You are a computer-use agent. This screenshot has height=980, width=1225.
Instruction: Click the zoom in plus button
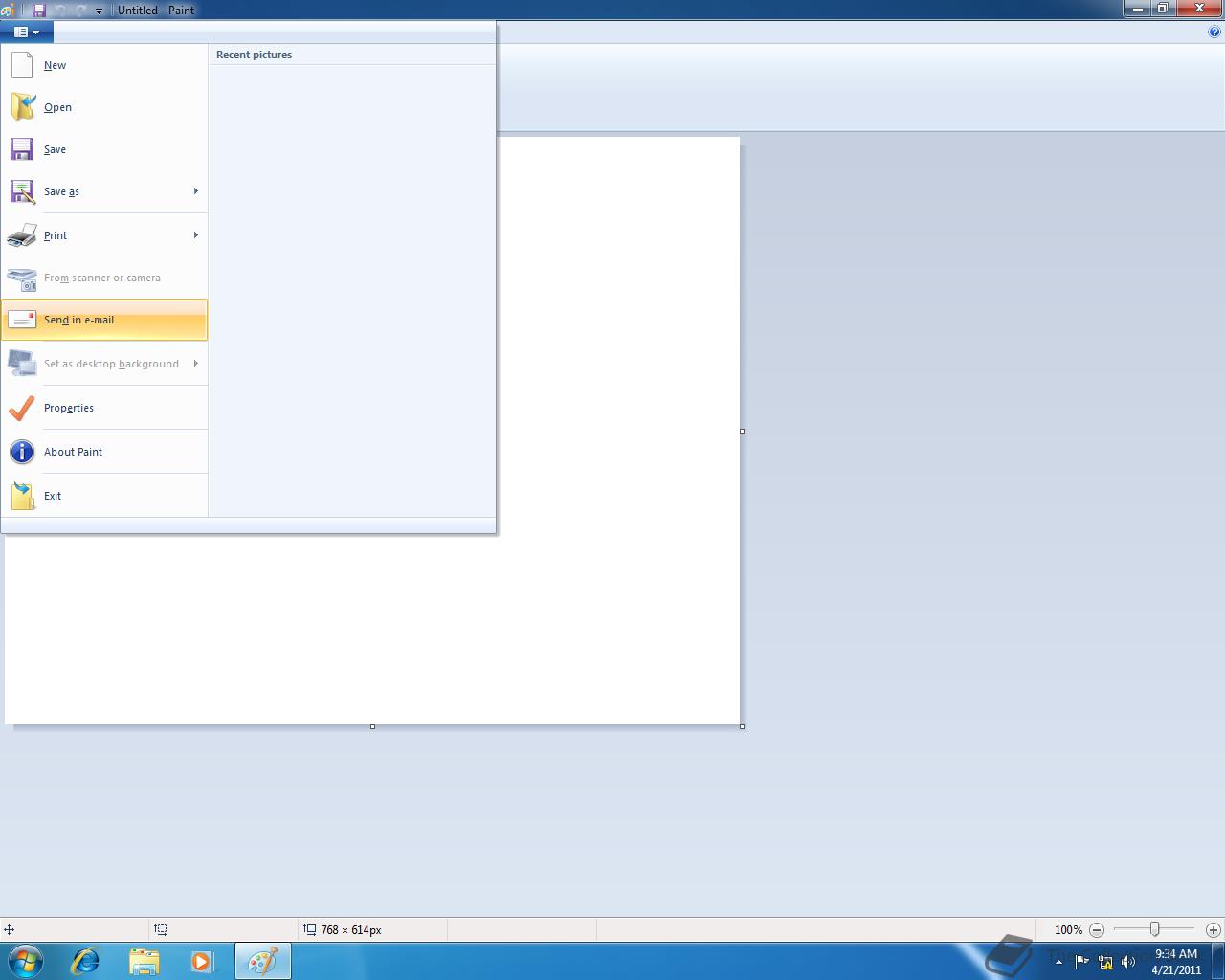pos(1213,929)
